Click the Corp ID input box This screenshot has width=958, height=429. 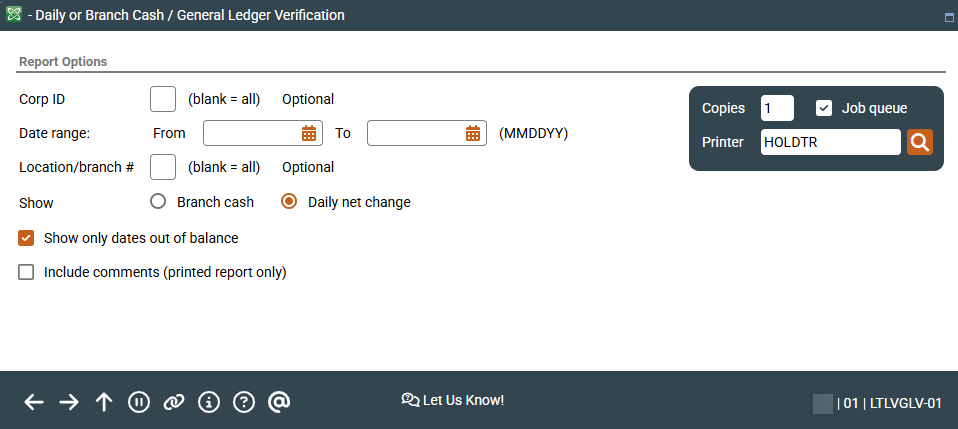coord(163,99)
